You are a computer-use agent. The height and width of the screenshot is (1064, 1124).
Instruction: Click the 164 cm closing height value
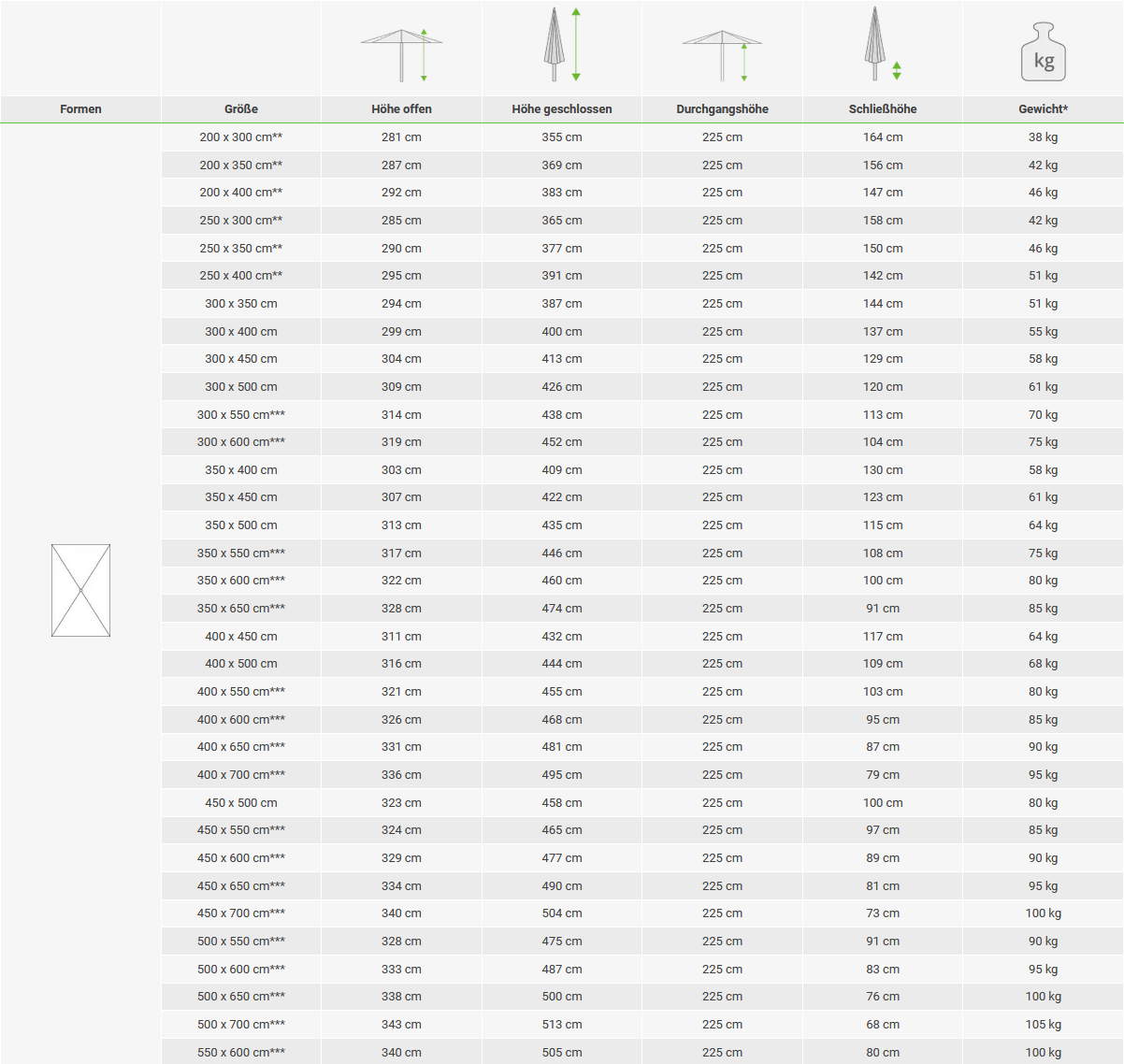pyautogui.click(x=883, y=137)
